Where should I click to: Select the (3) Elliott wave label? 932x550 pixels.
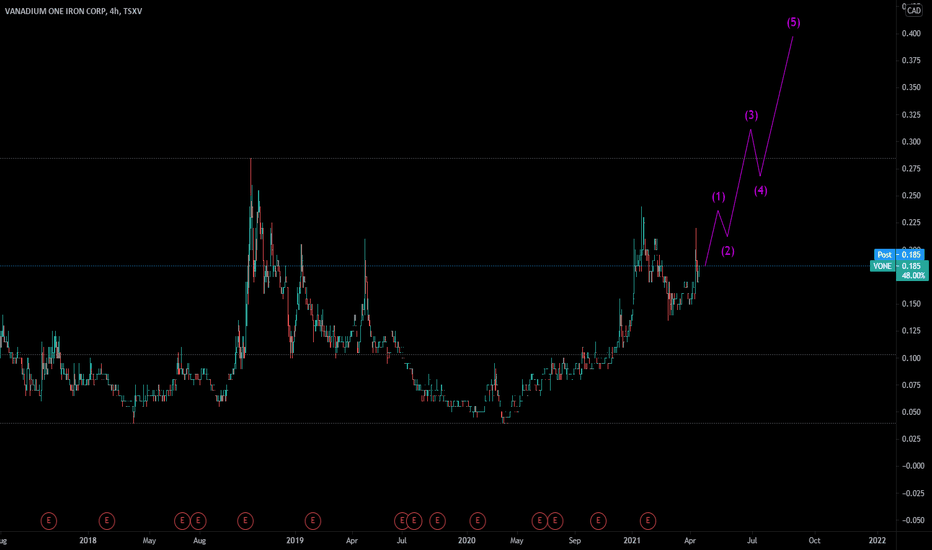[x=751, y=115]
